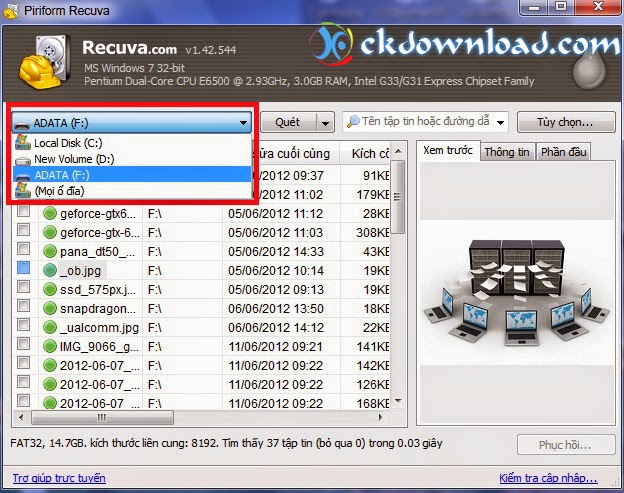Click the Recuva hard-hat drive logo
This screenshot has width=624, height=493.
pyautogui.click(x=44, y=62)
